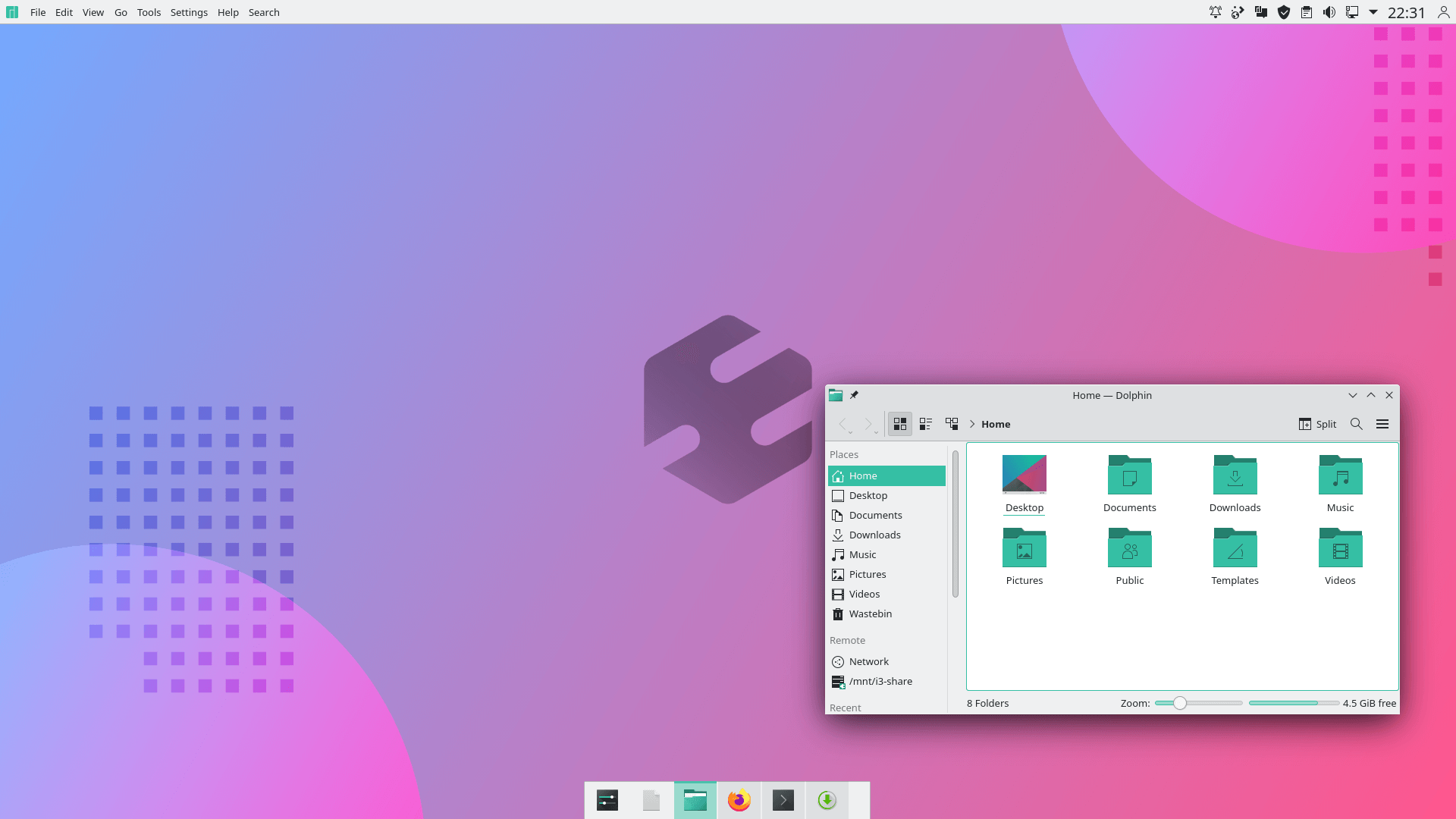Switch to Icons view mode in Dolphin
This screenshot has width=1456, height=819.
point(900,424)
